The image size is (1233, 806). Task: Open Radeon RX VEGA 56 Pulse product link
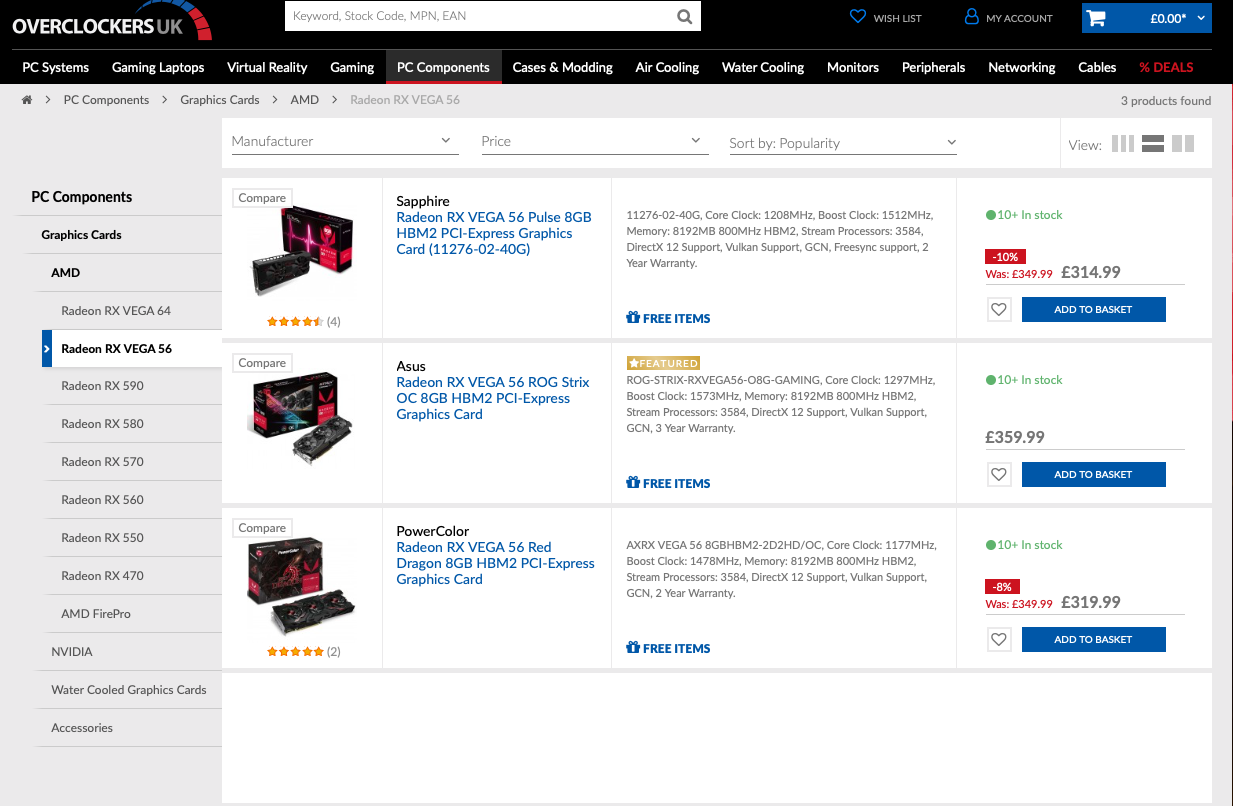coord(494,233)
